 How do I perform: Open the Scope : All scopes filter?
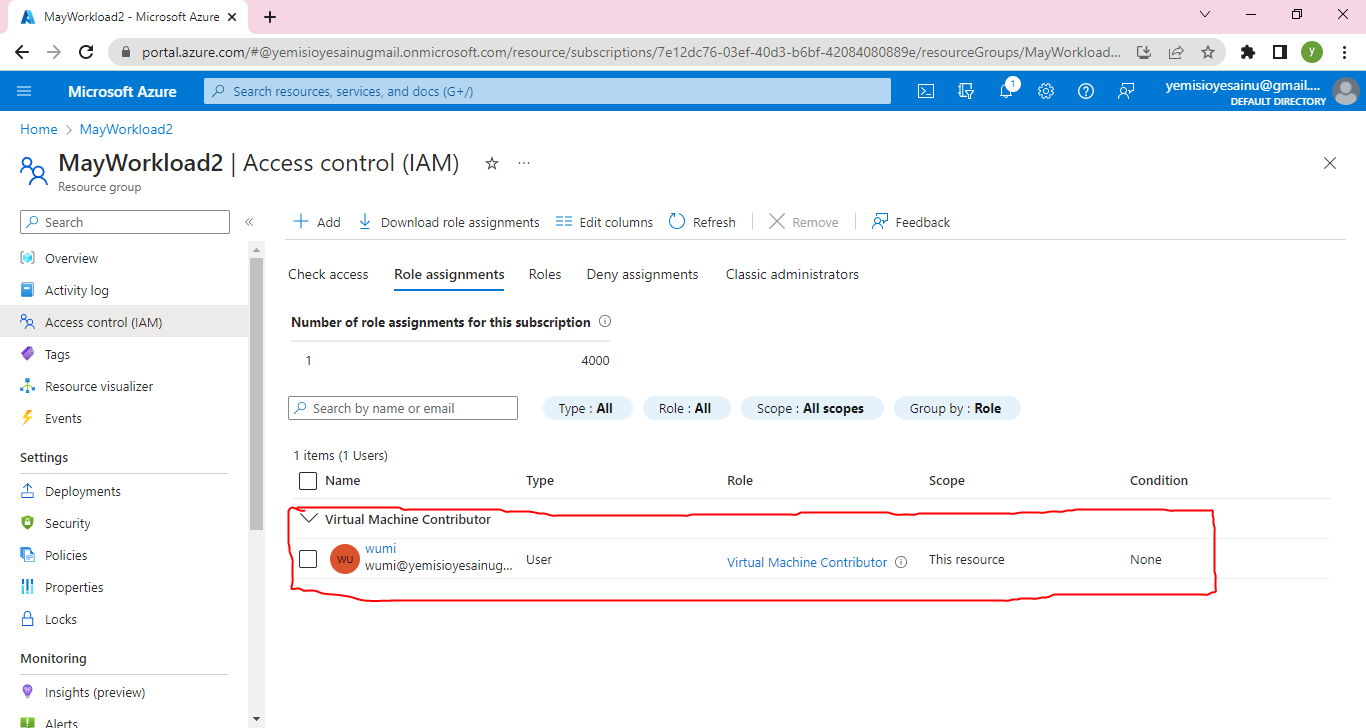click(x=812, y=408)
